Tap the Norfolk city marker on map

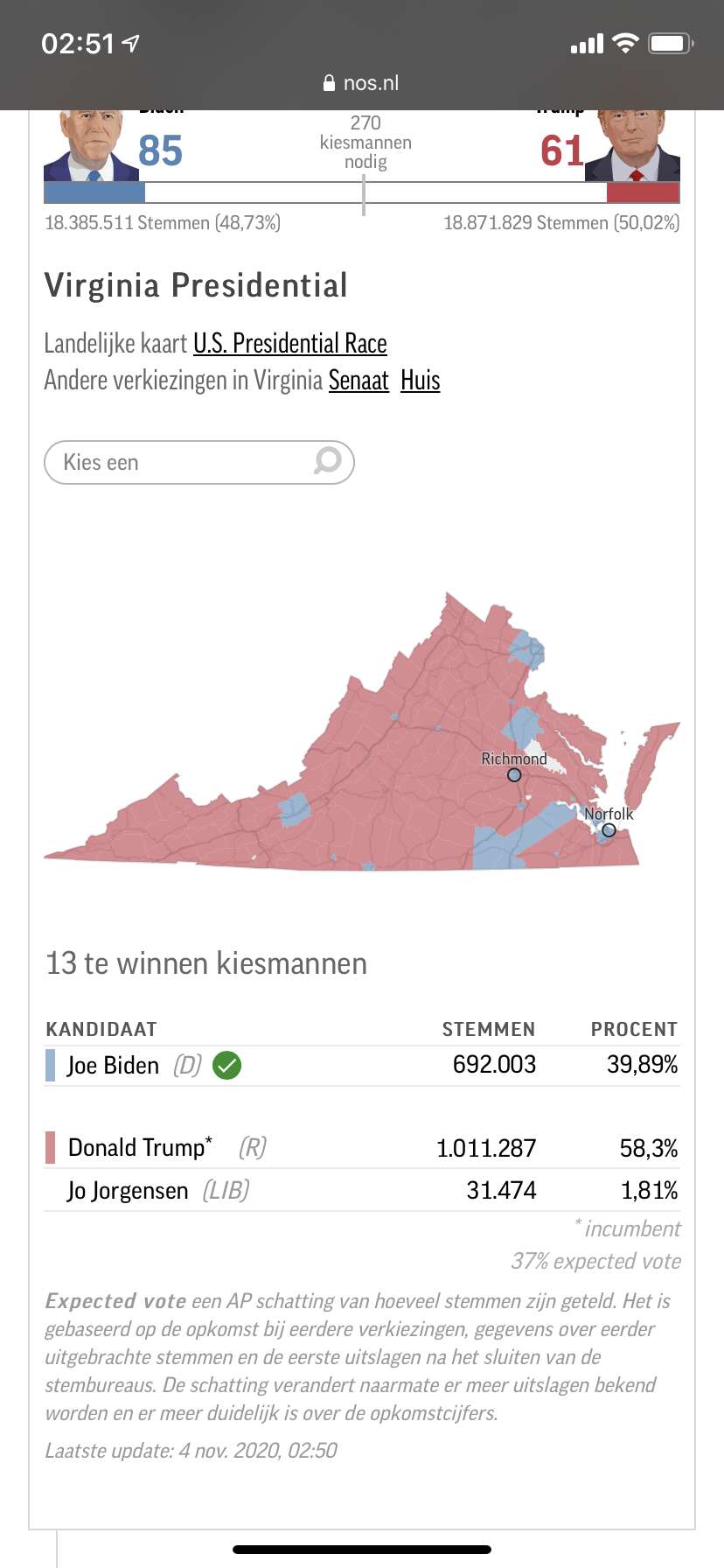click(609, 830)
